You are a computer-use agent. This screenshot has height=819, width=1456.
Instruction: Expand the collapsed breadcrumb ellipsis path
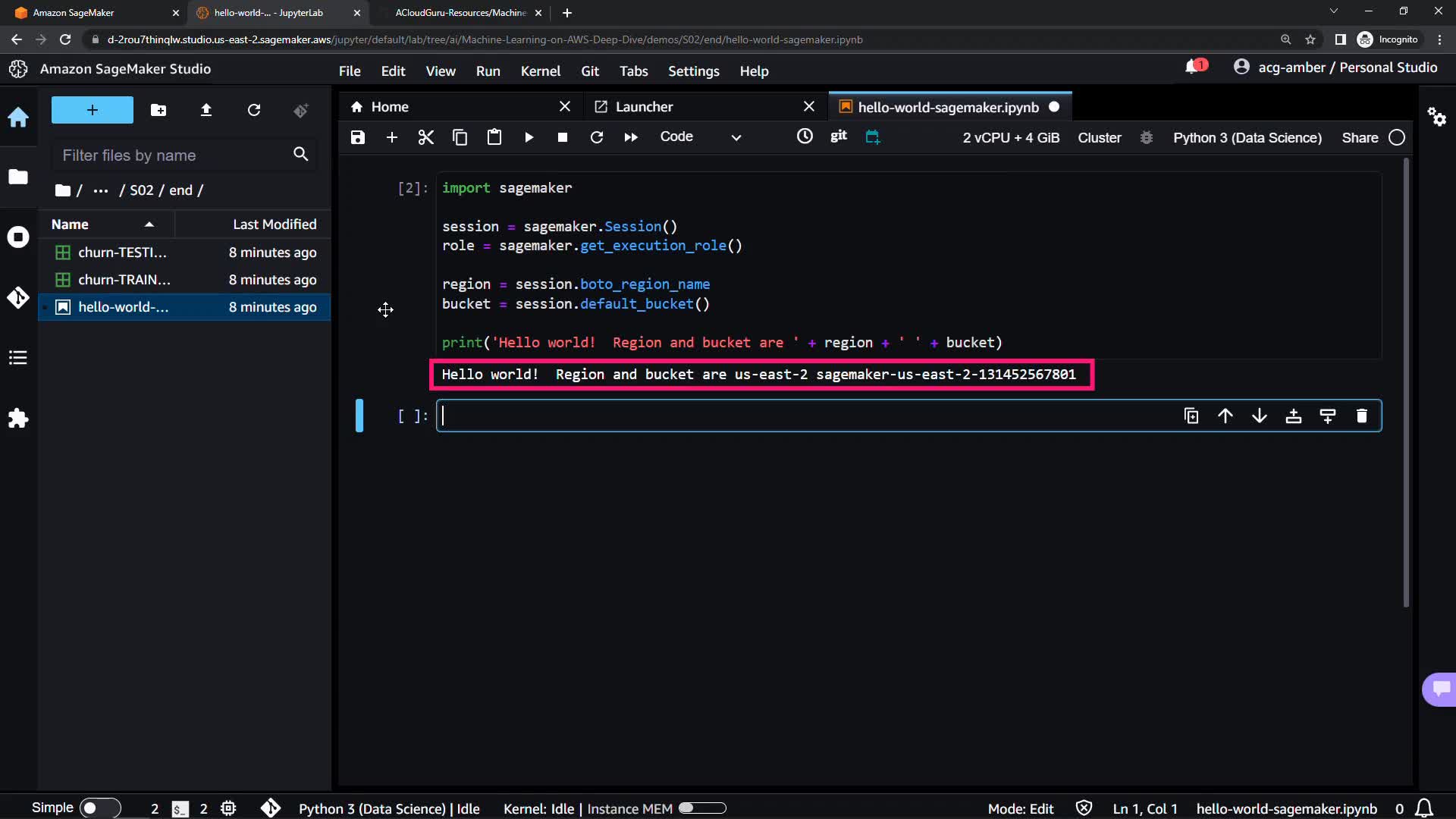click(100, 190)
